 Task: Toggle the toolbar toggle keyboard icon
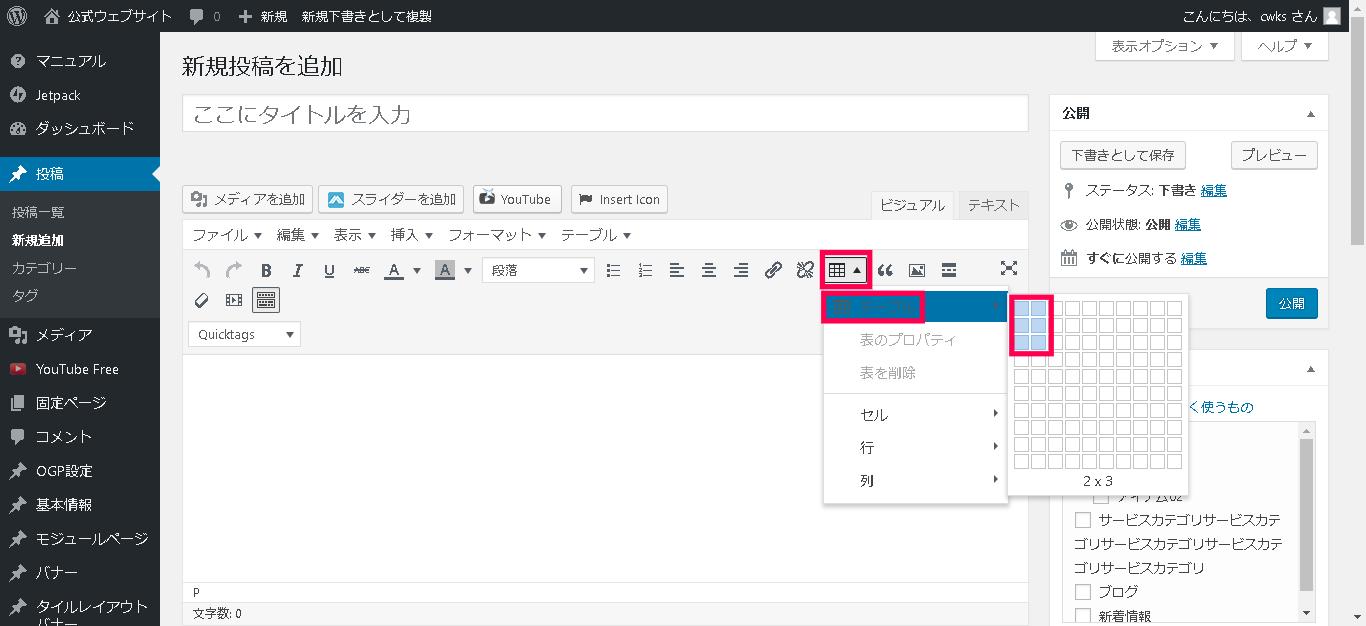click(265, 300)
